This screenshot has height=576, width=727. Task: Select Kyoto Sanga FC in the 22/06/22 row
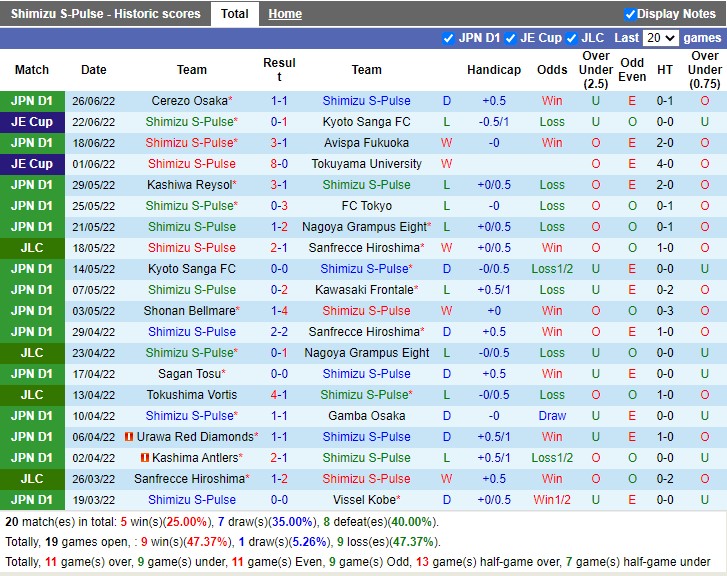point(366,122)
